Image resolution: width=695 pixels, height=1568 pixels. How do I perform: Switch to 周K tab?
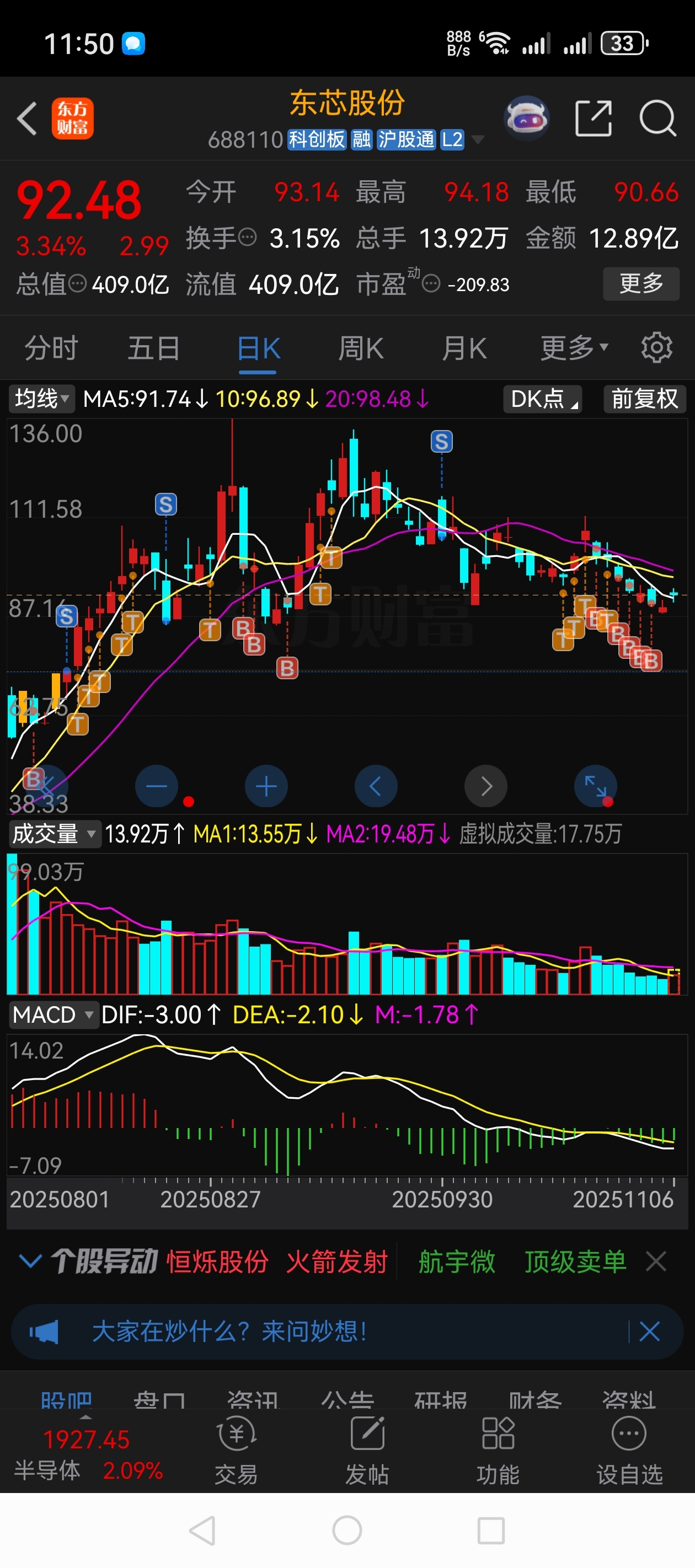pyautogui.click(x=361, y=348)
